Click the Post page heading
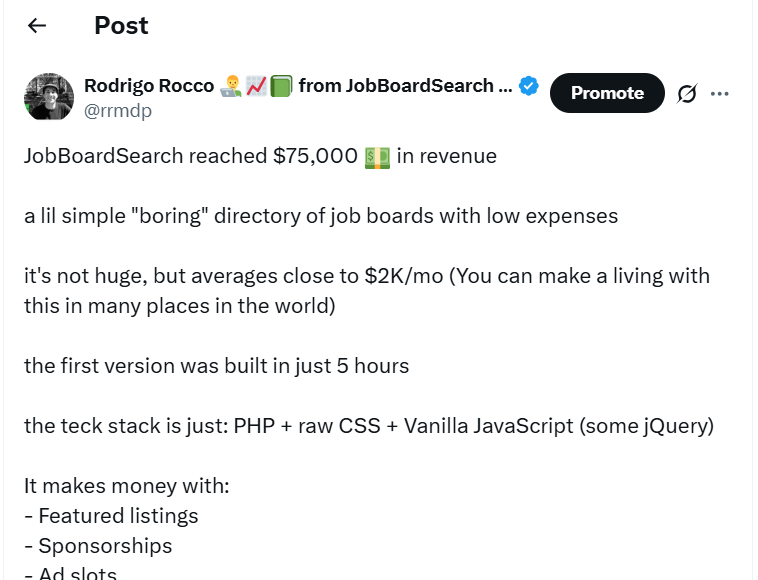The width and height of the screenshot is (758, 580). (121, 26)
